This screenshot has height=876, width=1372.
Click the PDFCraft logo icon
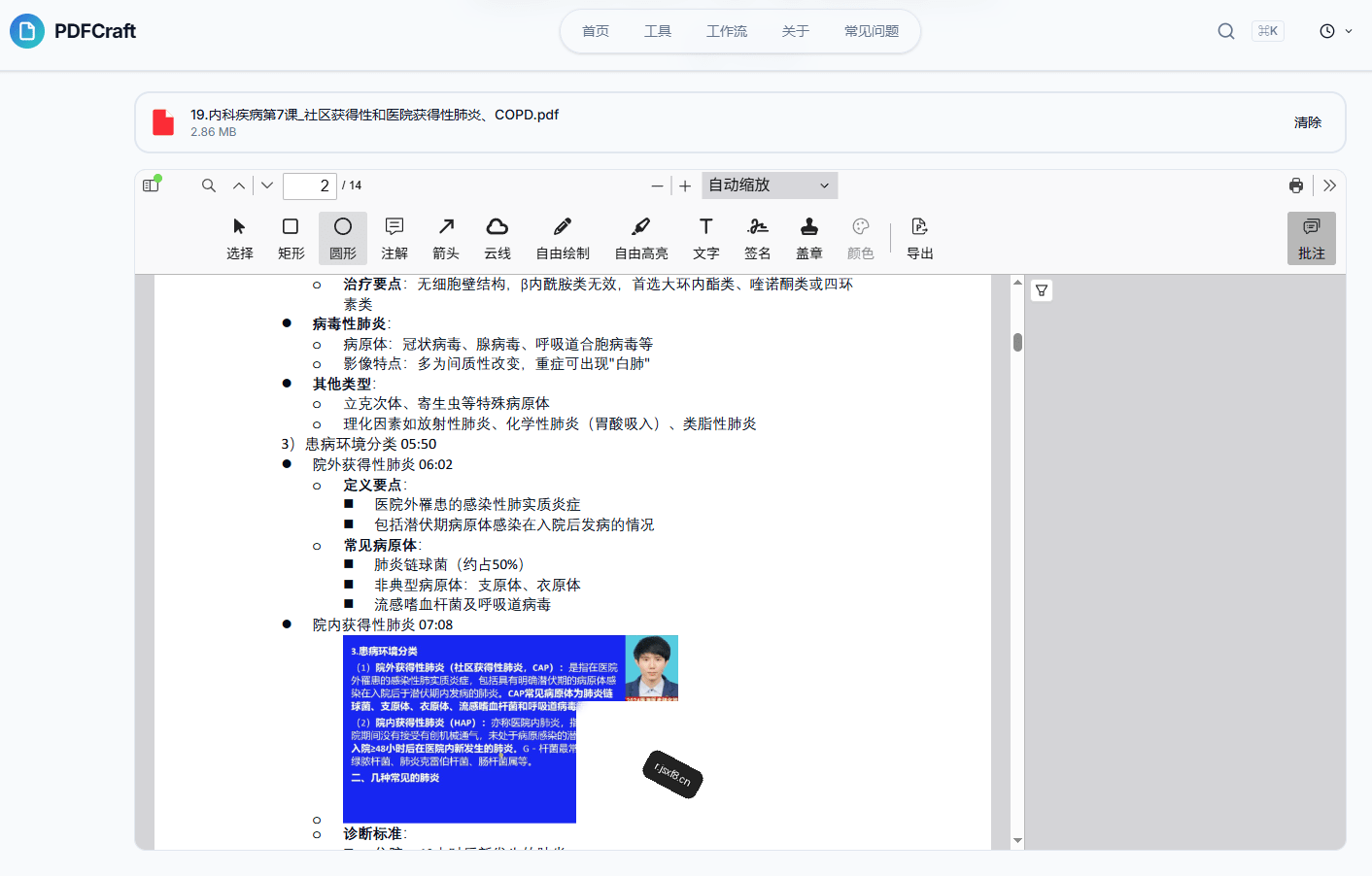coord(27,31)
